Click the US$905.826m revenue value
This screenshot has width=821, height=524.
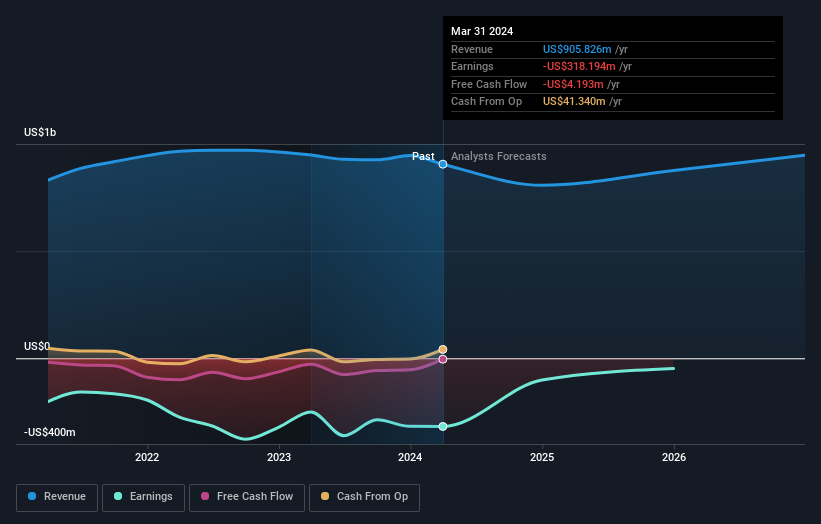point(577,49)
